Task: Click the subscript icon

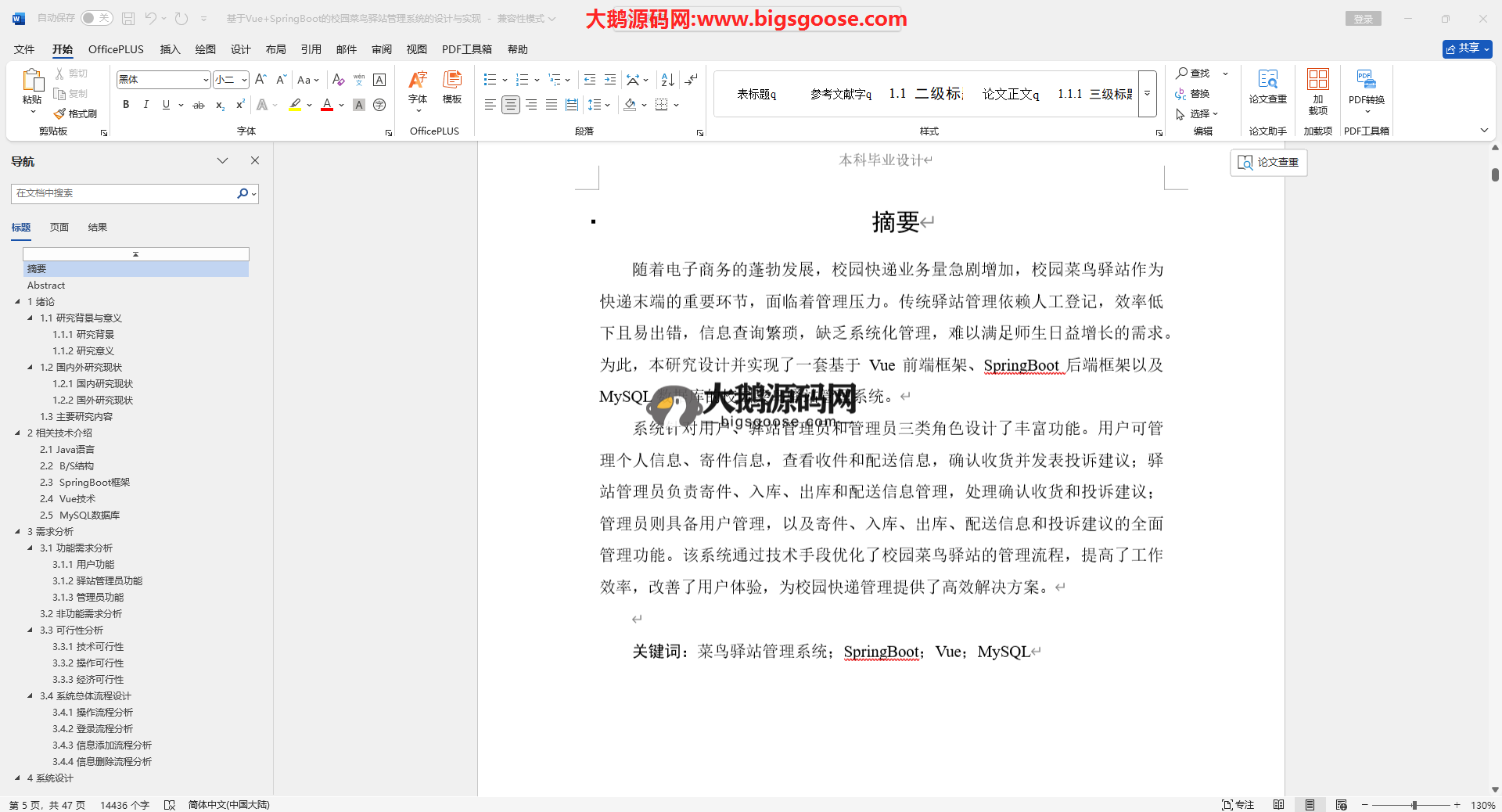Action: pos(220,105)
